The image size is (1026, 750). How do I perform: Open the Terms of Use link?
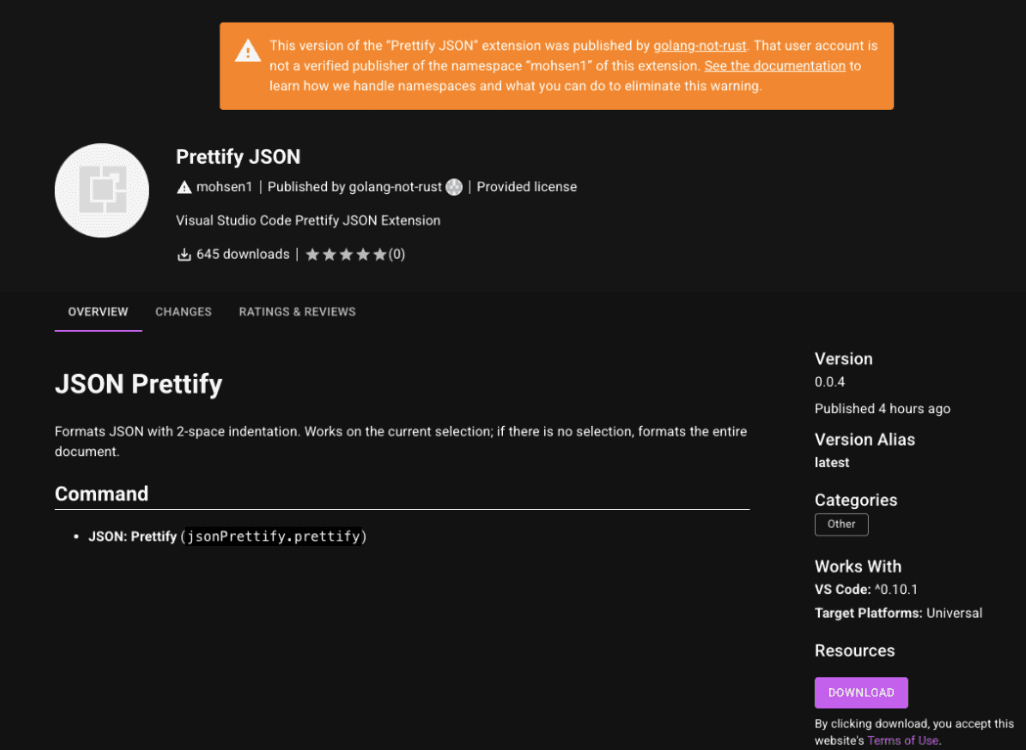point(903,741)
